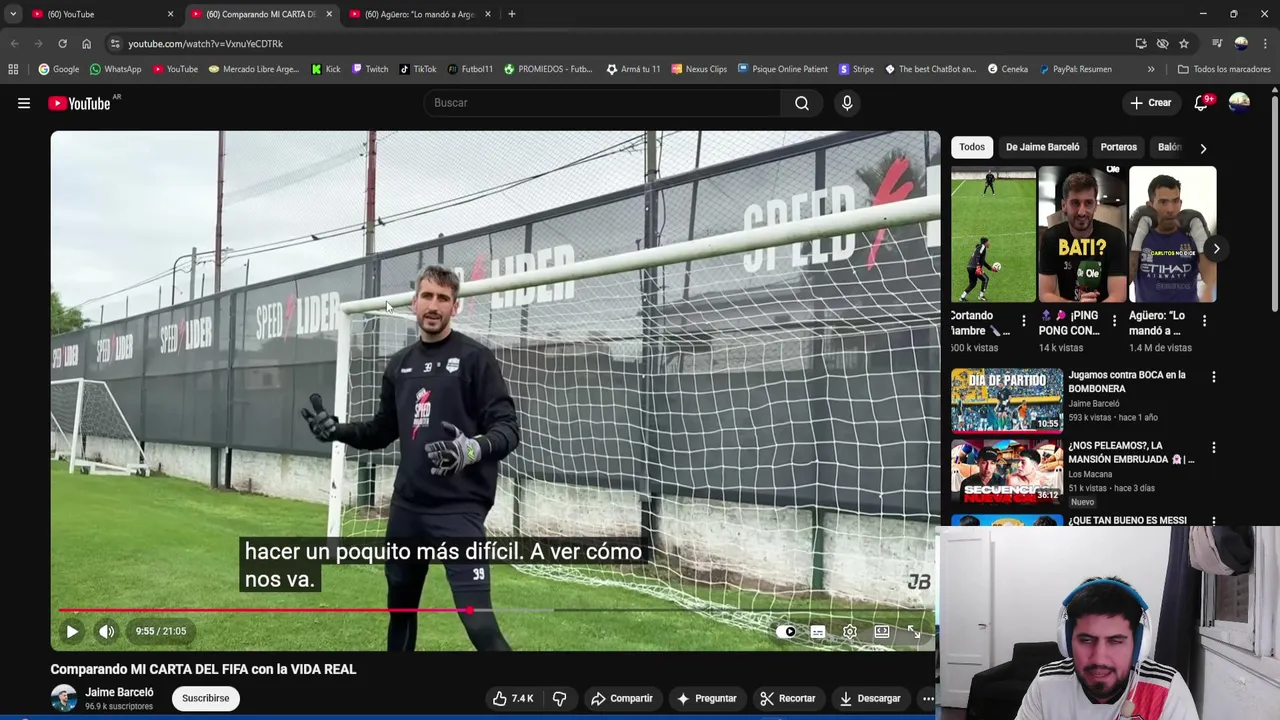Close the Comparando MI CARTA tab

tap(329, 14)
